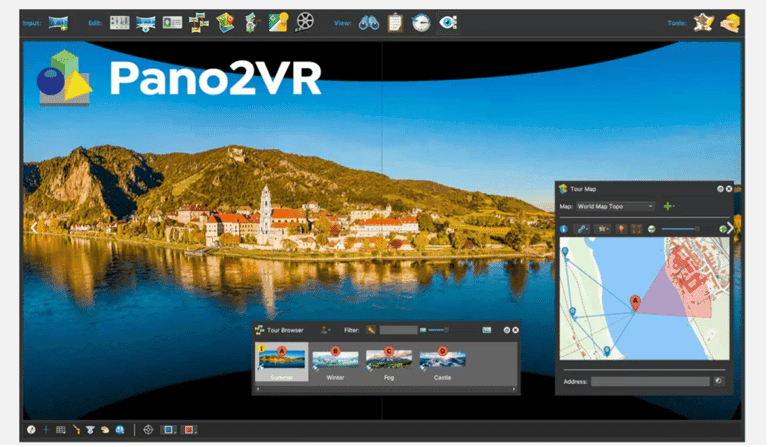
Task: Open the Tour Map icon in top toolbar
Action: click(225, 23)
